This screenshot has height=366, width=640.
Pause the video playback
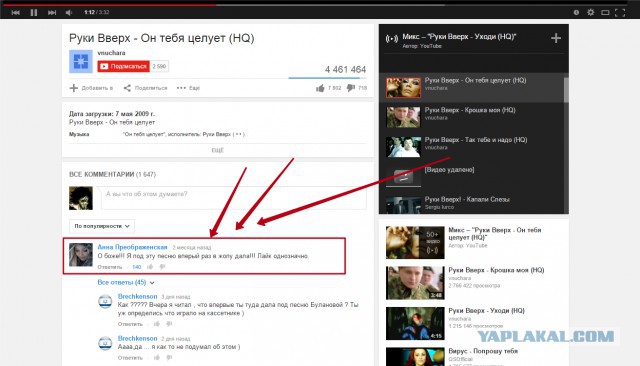point(34,12)
